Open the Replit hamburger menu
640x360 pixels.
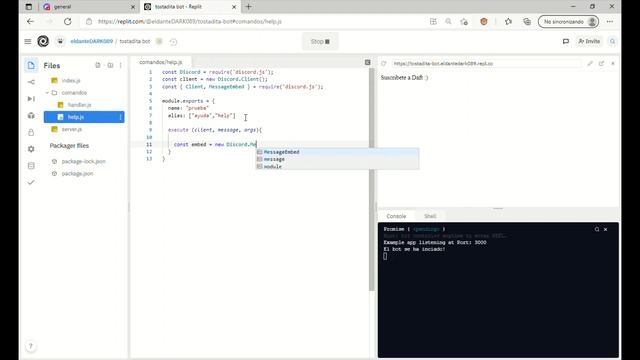point(28,41)
